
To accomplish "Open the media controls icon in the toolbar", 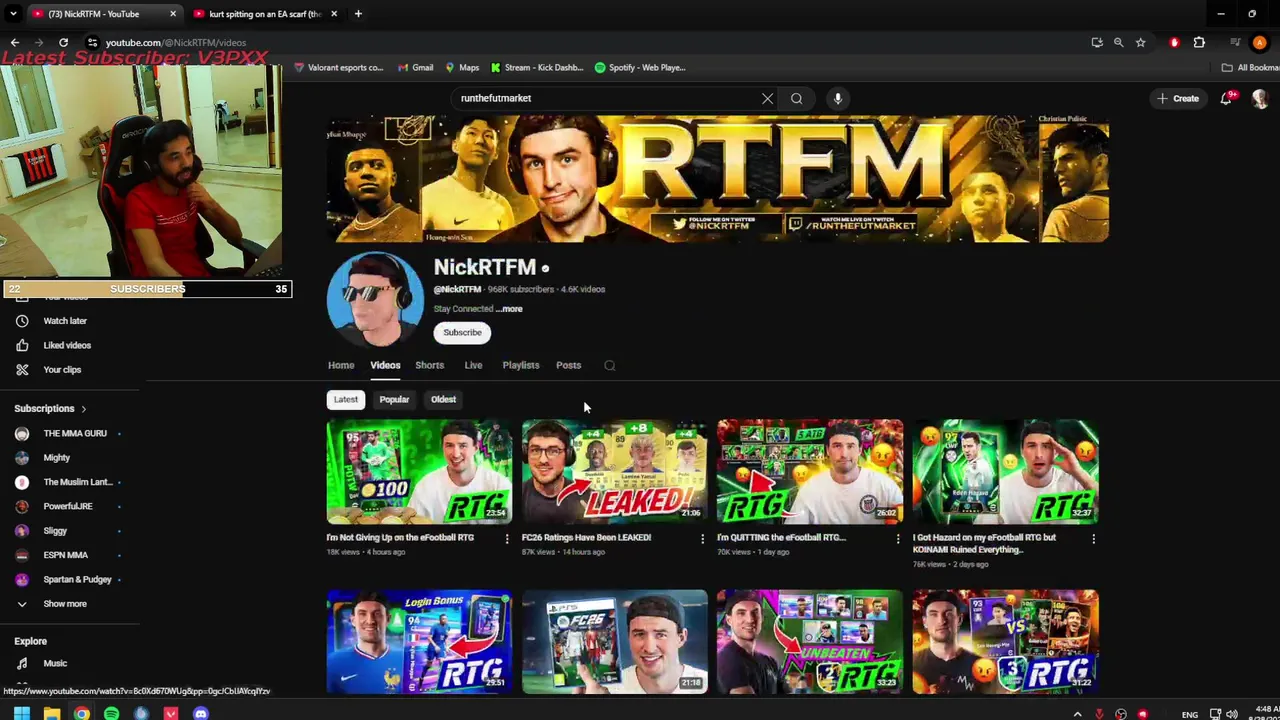I will [1235, 42].
